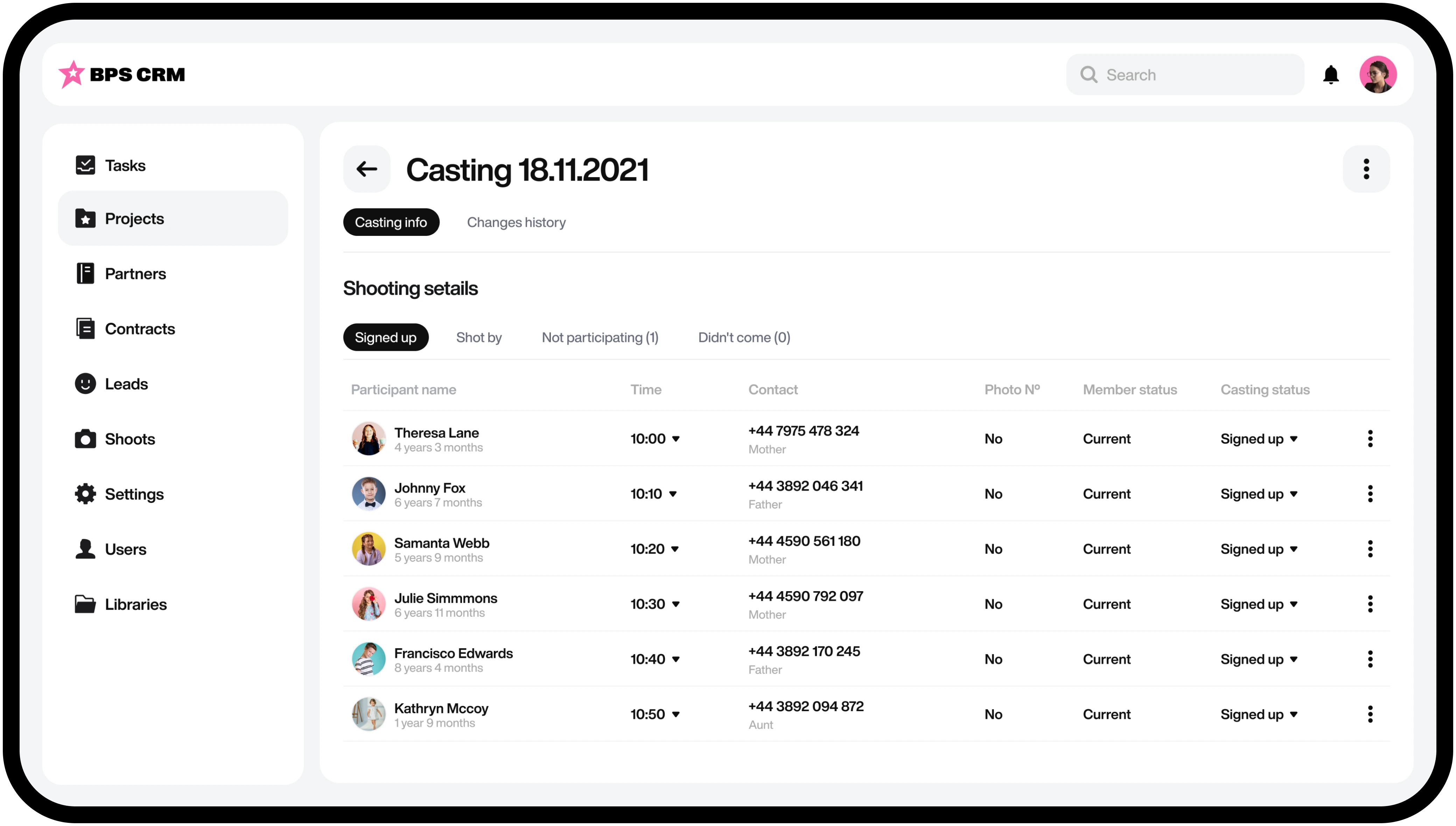Click phone number +44 4590 561 180

tap(804, 541)
